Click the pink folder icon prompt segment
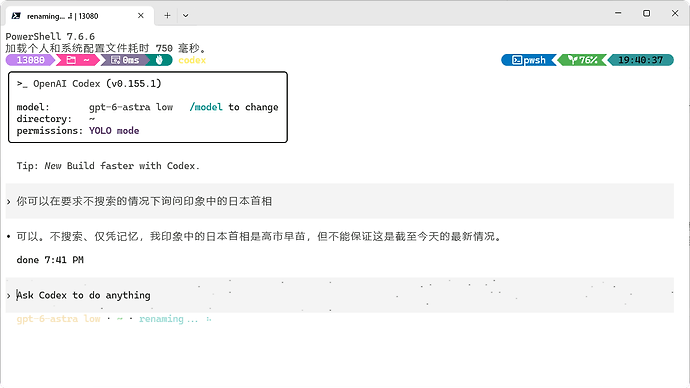 click(x=78, y=60)
